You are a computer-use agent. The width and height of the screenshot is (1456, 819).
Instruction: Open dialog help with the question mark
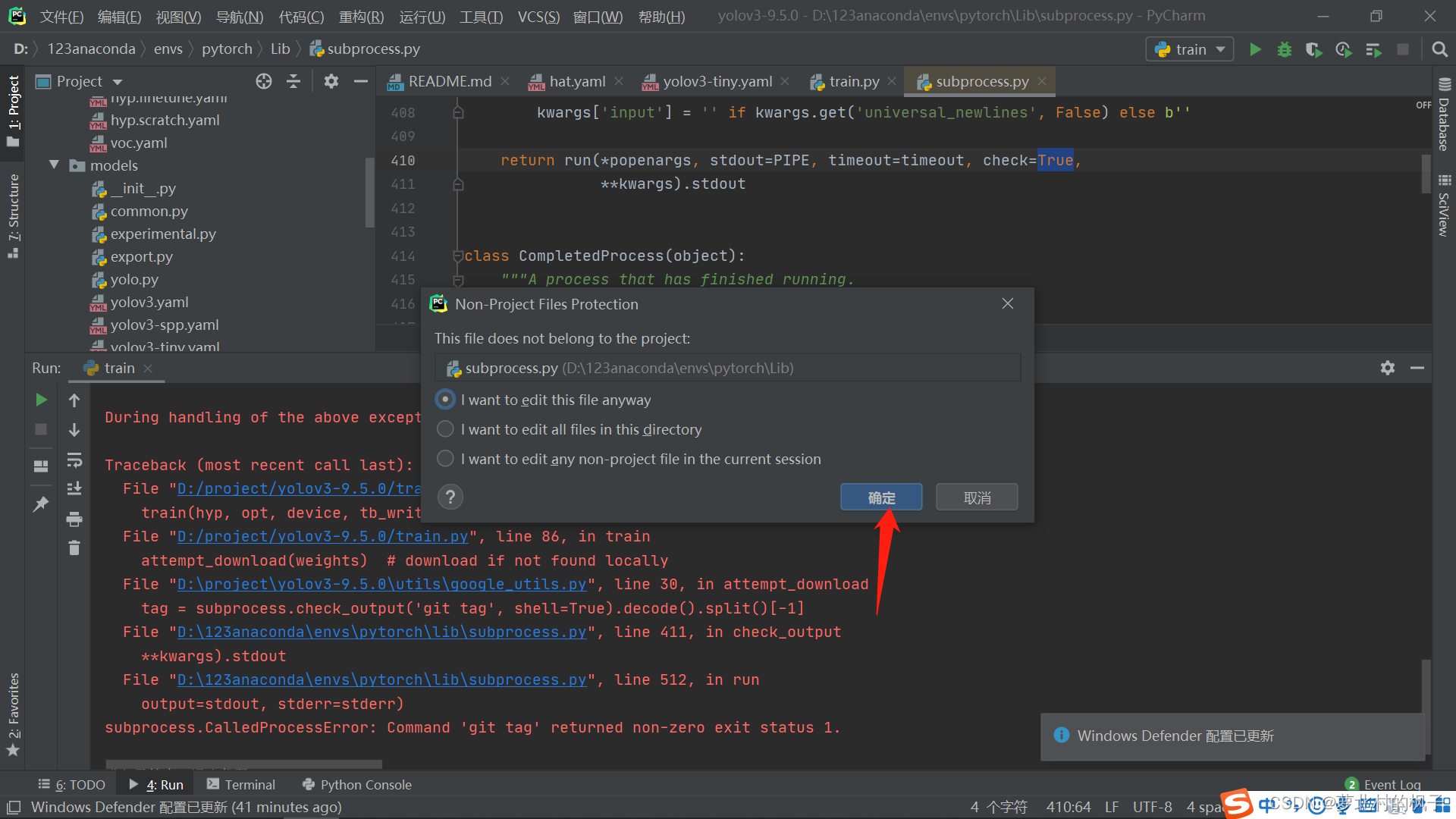pyautogui.click(x=450, y=497)
